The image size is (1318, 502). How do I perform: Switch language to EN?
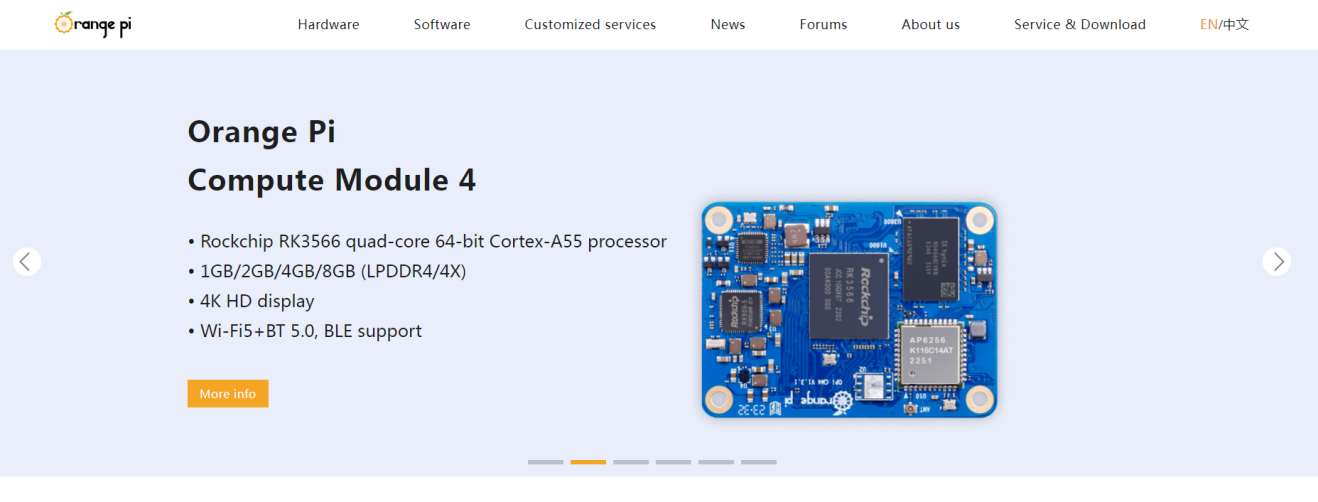tap(1208, 25)
